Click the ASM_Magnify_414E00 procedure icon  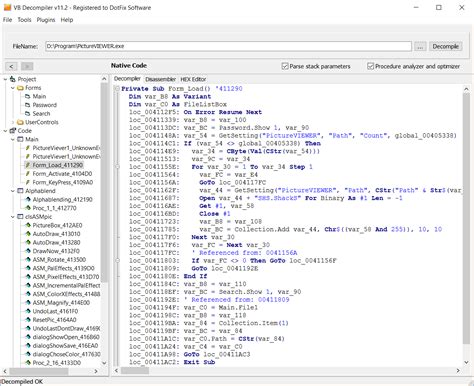click(x=28, y=303)
